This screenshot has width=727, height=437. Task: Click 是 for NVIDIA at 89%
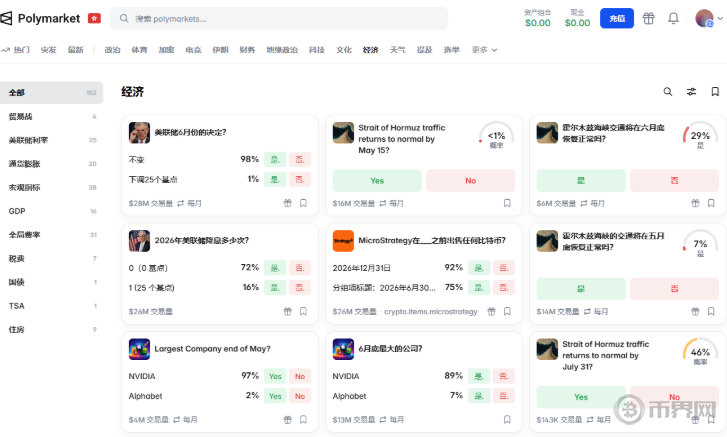(479, 376)
